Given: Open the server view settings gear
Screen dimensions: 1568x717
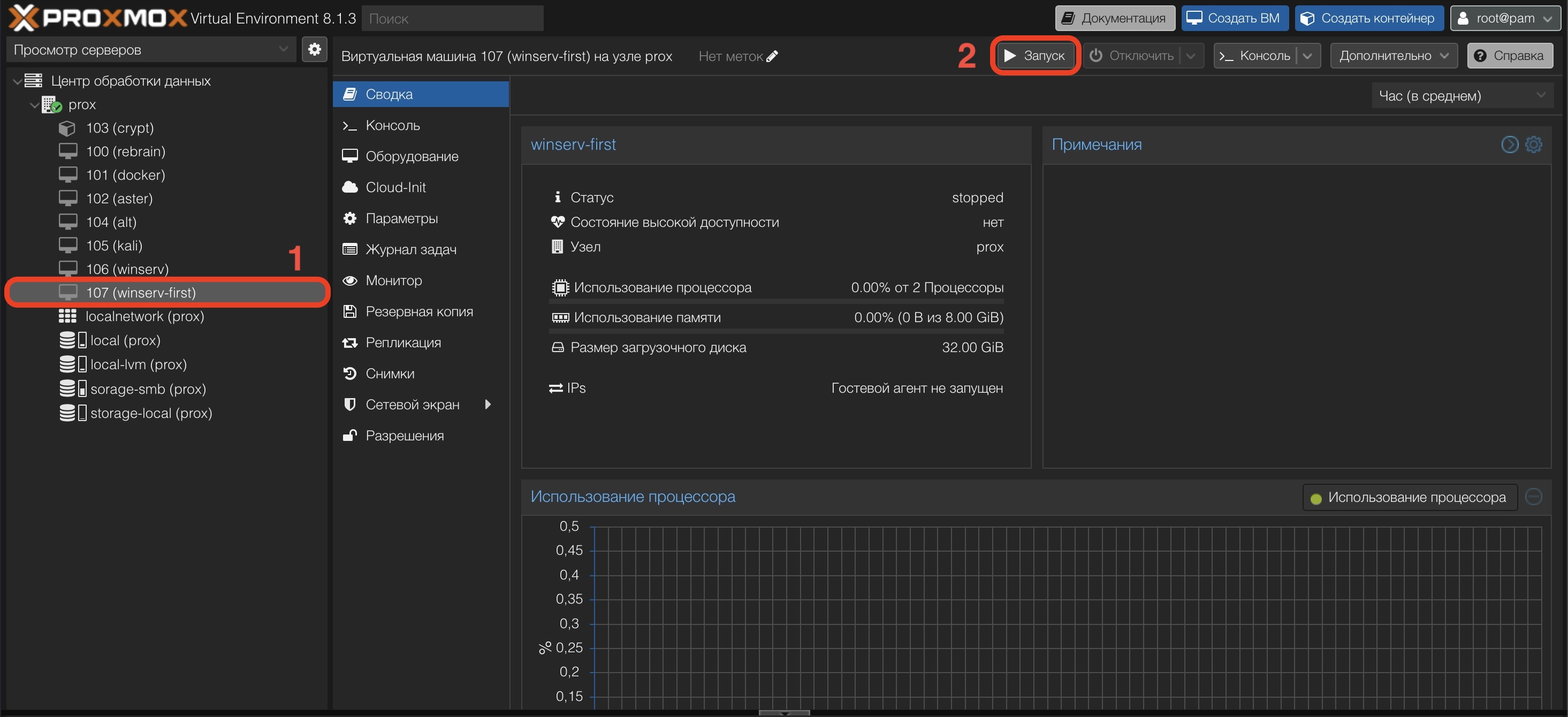Looking at the screenshot, I should point(314,49).
